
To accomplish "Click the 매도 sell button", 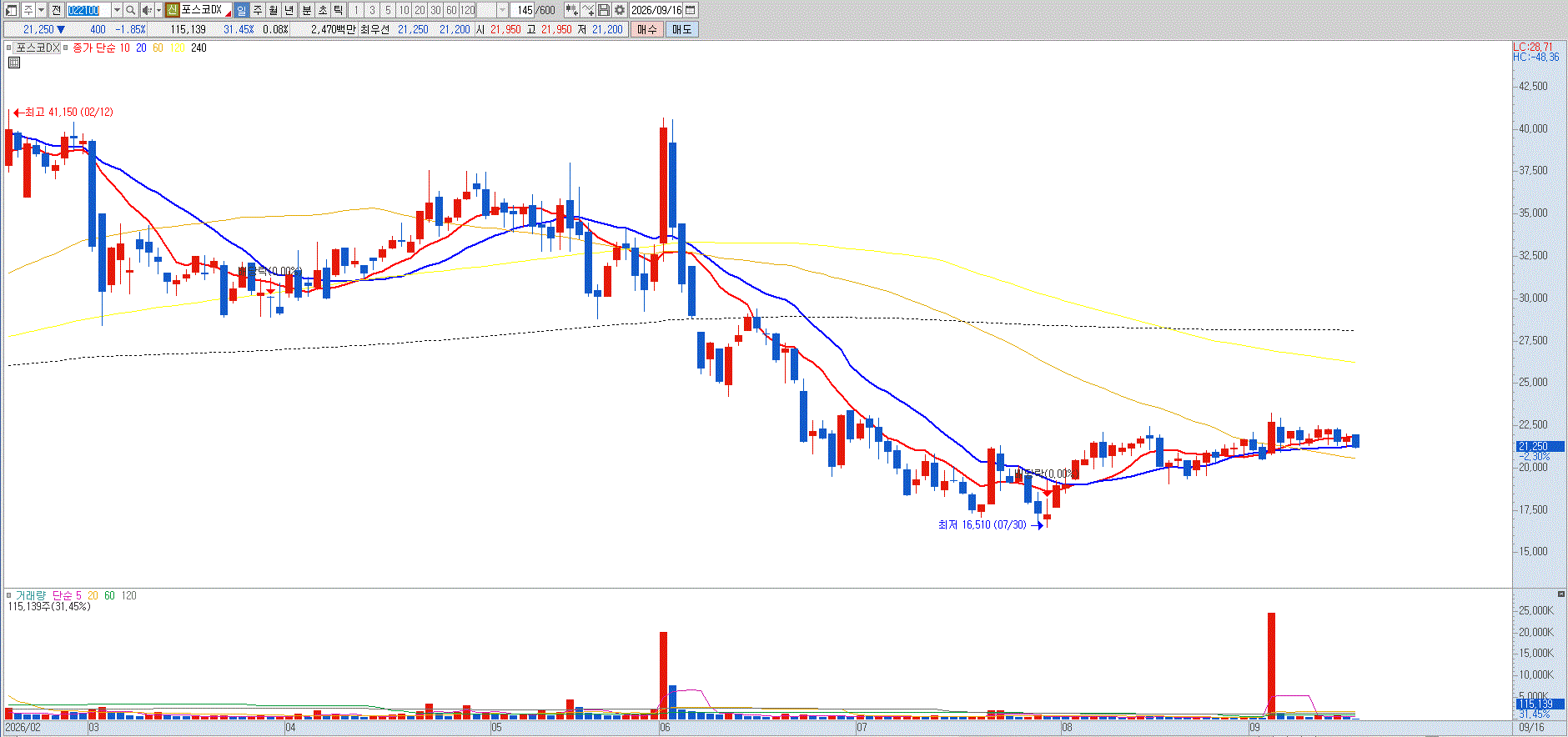I will point(682,29).
